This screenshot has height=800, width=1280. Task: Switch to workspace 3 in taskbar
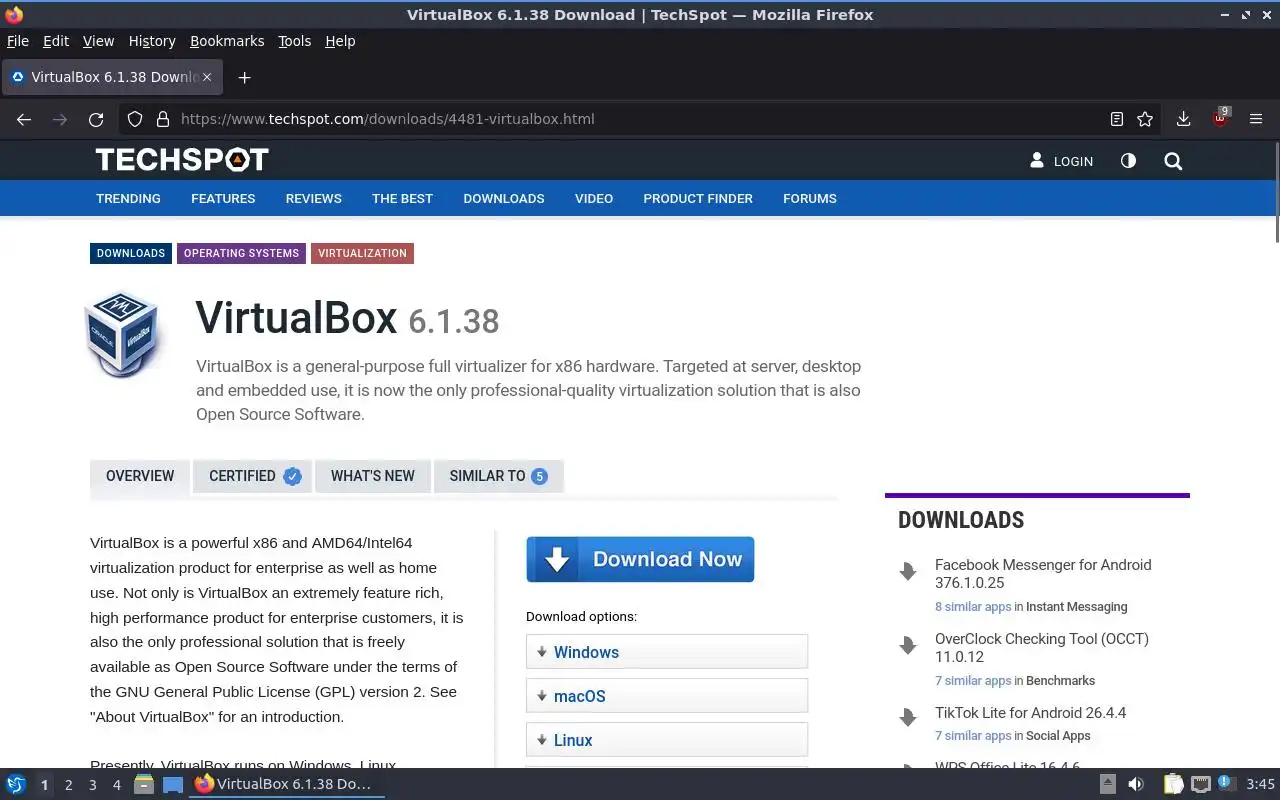click(x=92, y=785)
